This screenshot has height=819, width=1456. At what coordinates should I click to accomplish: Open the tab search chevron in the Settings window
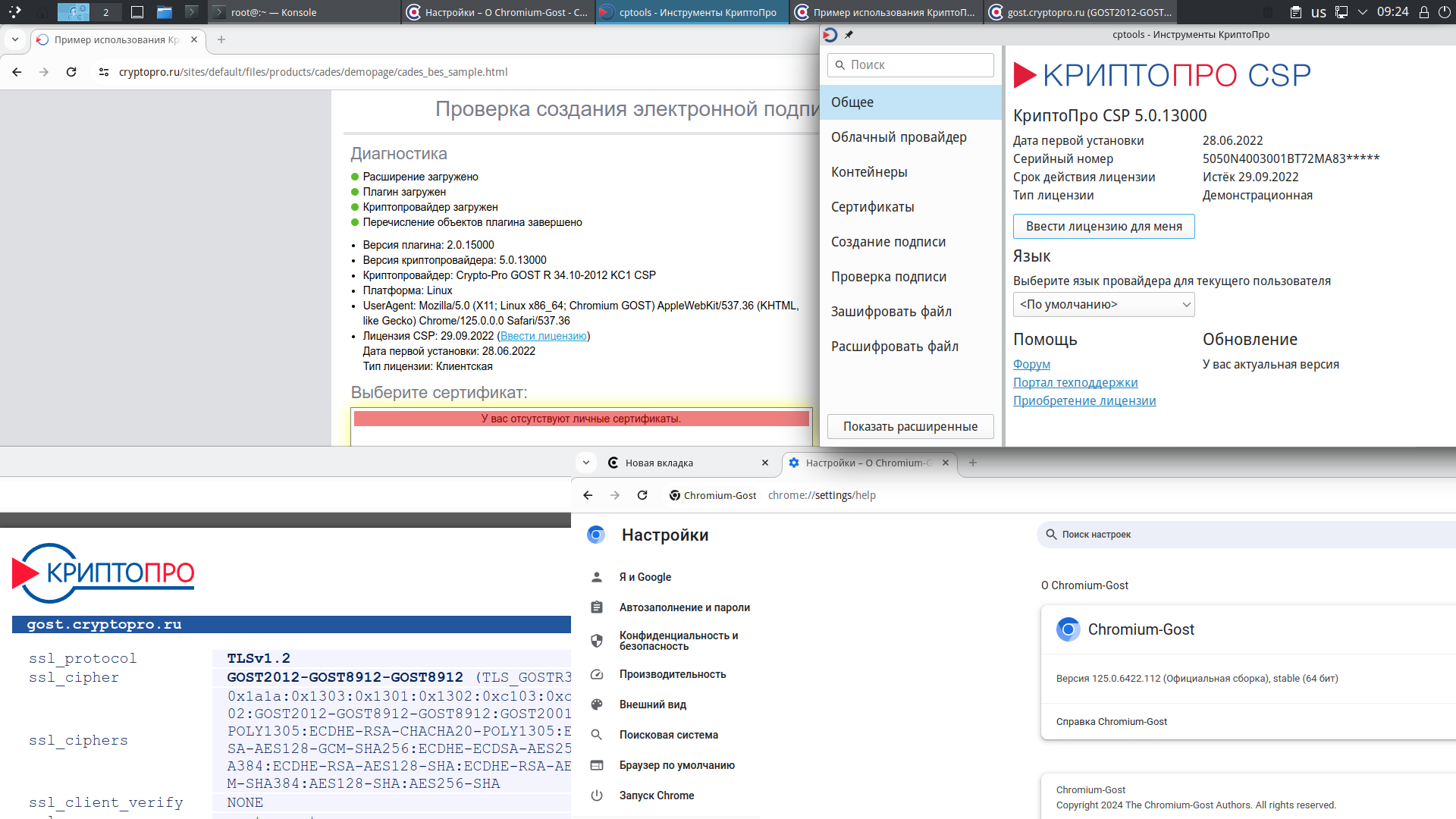click(x=585, y=463)
